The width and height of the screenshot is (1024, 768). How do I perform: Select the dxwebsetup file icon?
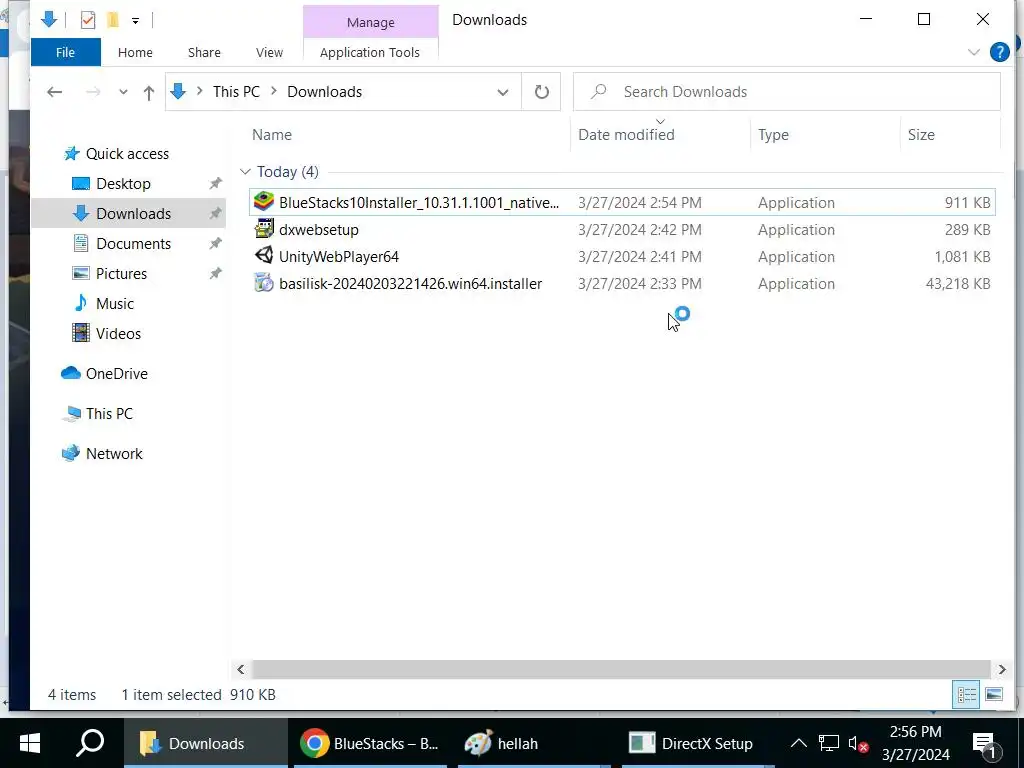tap(264, 229)
